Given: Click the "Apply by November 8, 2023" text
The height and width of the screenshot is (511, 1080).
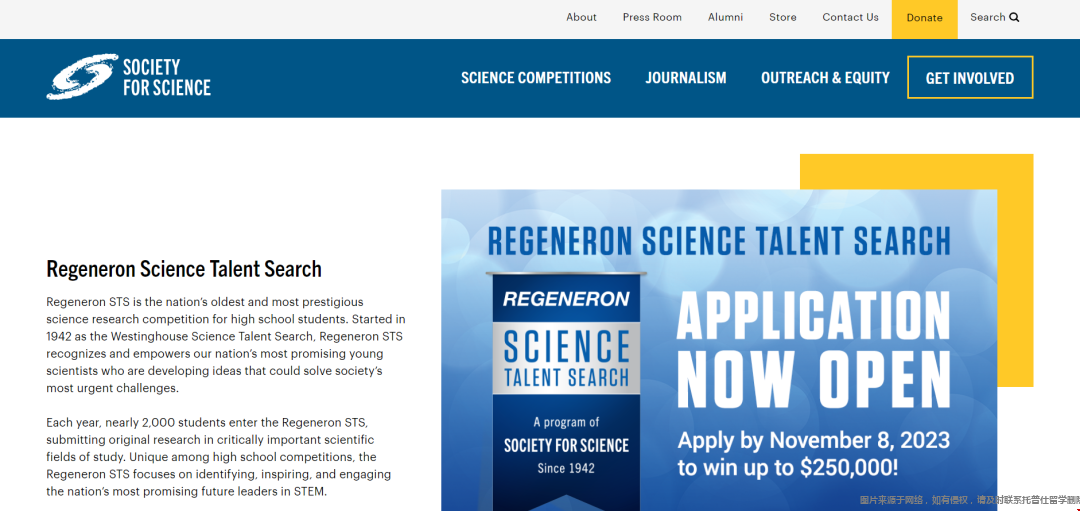Looking at the screenshot, I should (813, 439).
